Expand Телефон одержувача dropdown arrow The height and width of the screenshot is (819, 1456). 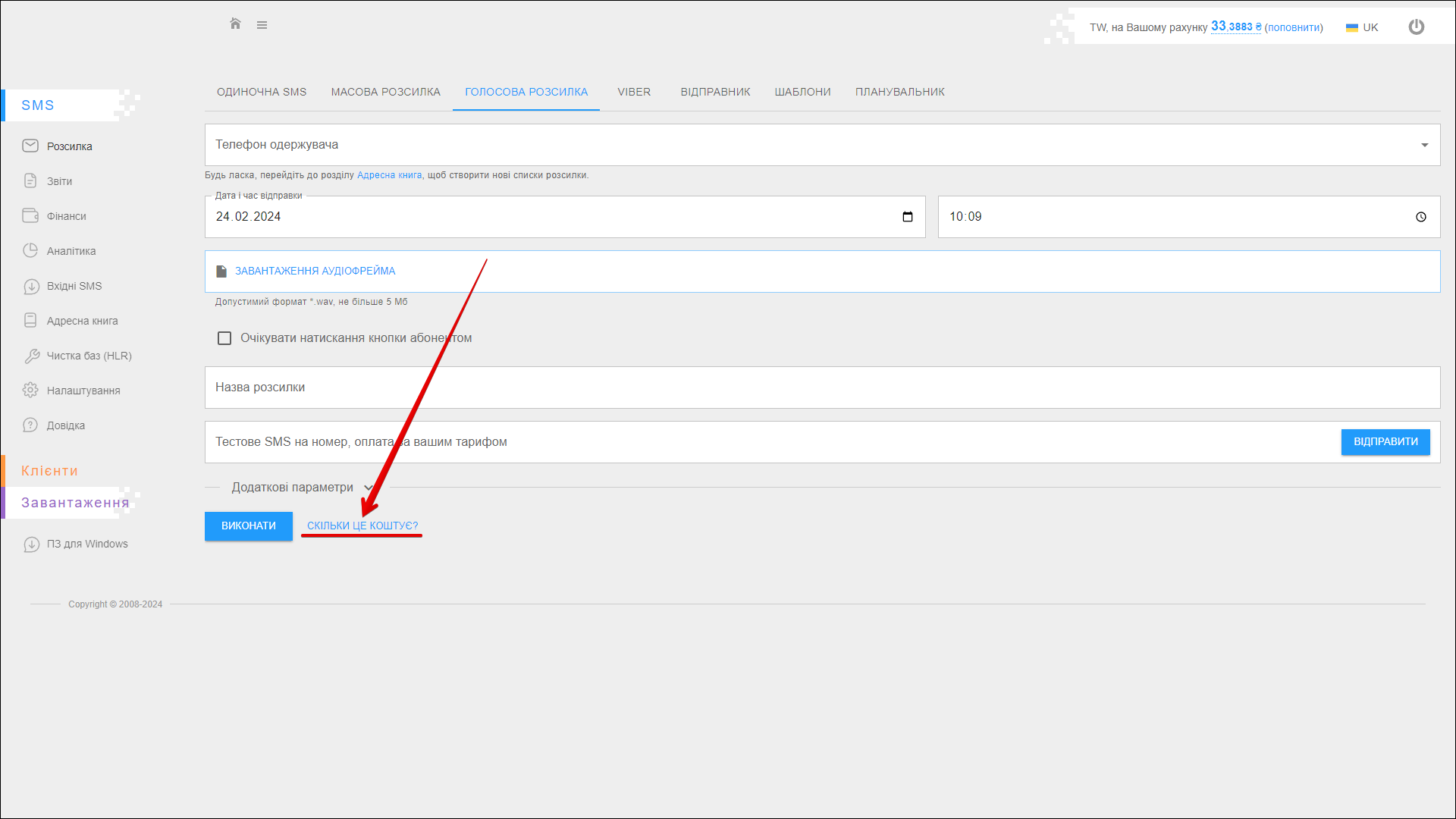click(x=1424, y=145)
